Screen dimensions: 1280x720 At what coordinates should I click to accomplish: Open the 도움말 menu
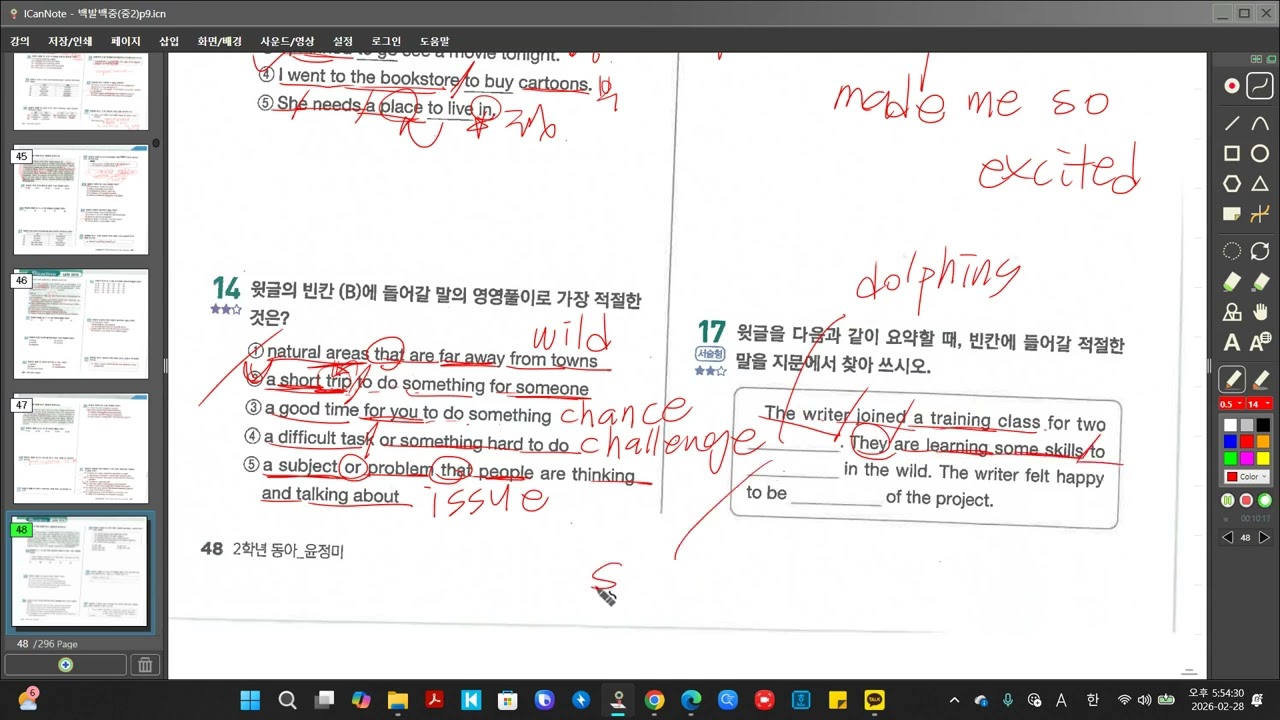point(435,41)
